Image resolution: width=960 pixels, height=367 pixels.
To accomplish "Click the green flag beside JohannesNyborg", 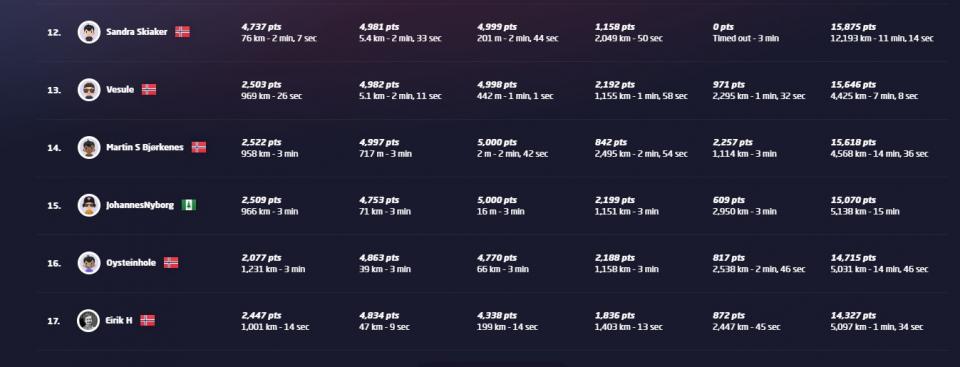I will [x=189, y=205].
